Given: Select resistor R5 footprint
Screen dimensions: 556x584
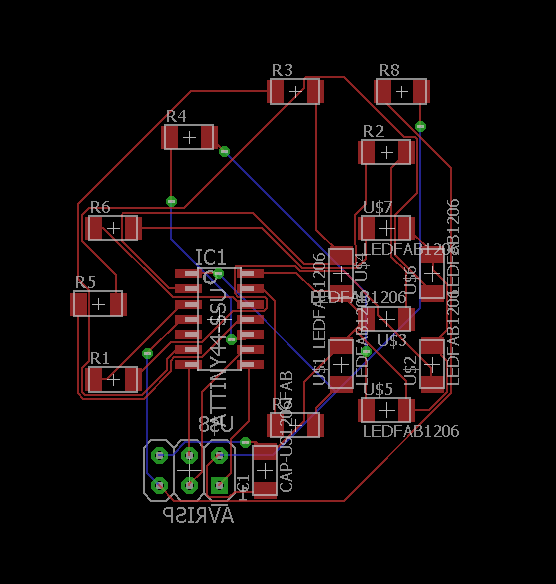Looking at the screenshot, I should coord(98,304).
